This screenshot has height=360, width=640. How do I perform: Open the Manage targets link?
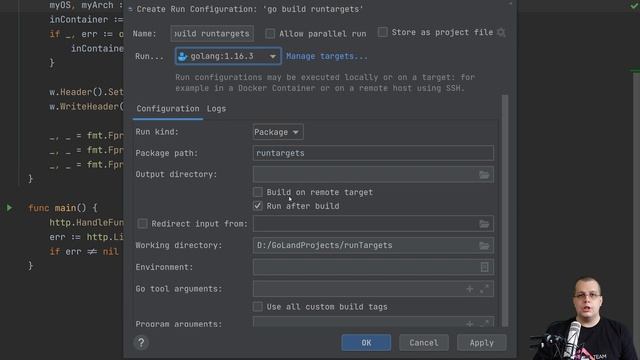click(x=327, y=56)
